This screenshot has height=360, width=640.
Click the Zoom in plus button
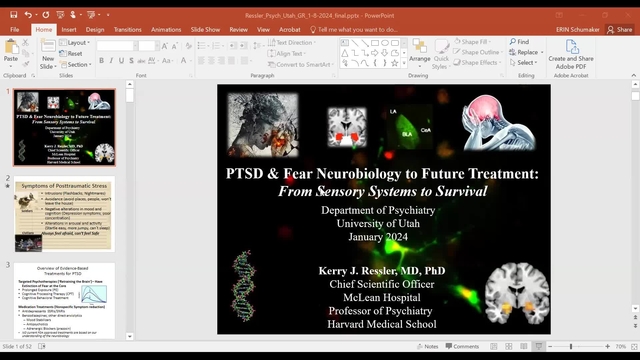pos(607,346)
